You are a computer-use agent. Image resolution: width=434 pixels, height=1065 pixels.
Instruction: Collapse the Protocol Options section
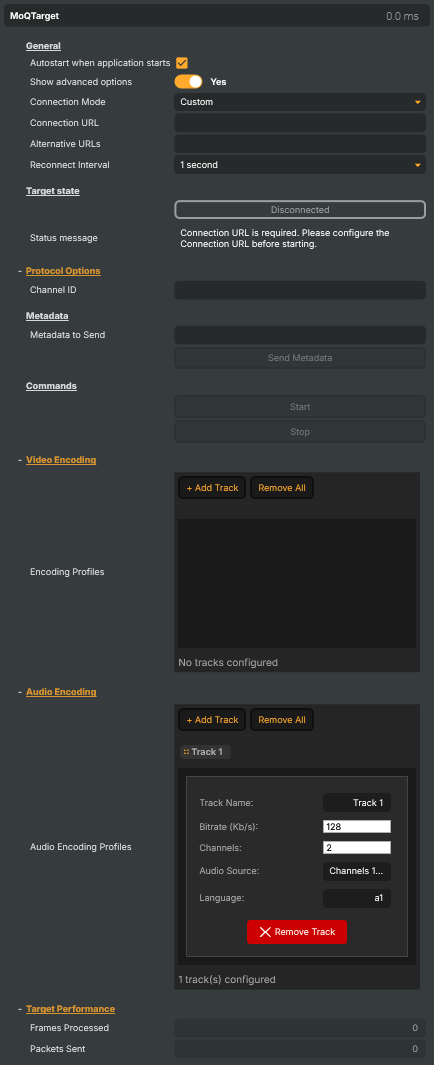click(x=20, y=271)
